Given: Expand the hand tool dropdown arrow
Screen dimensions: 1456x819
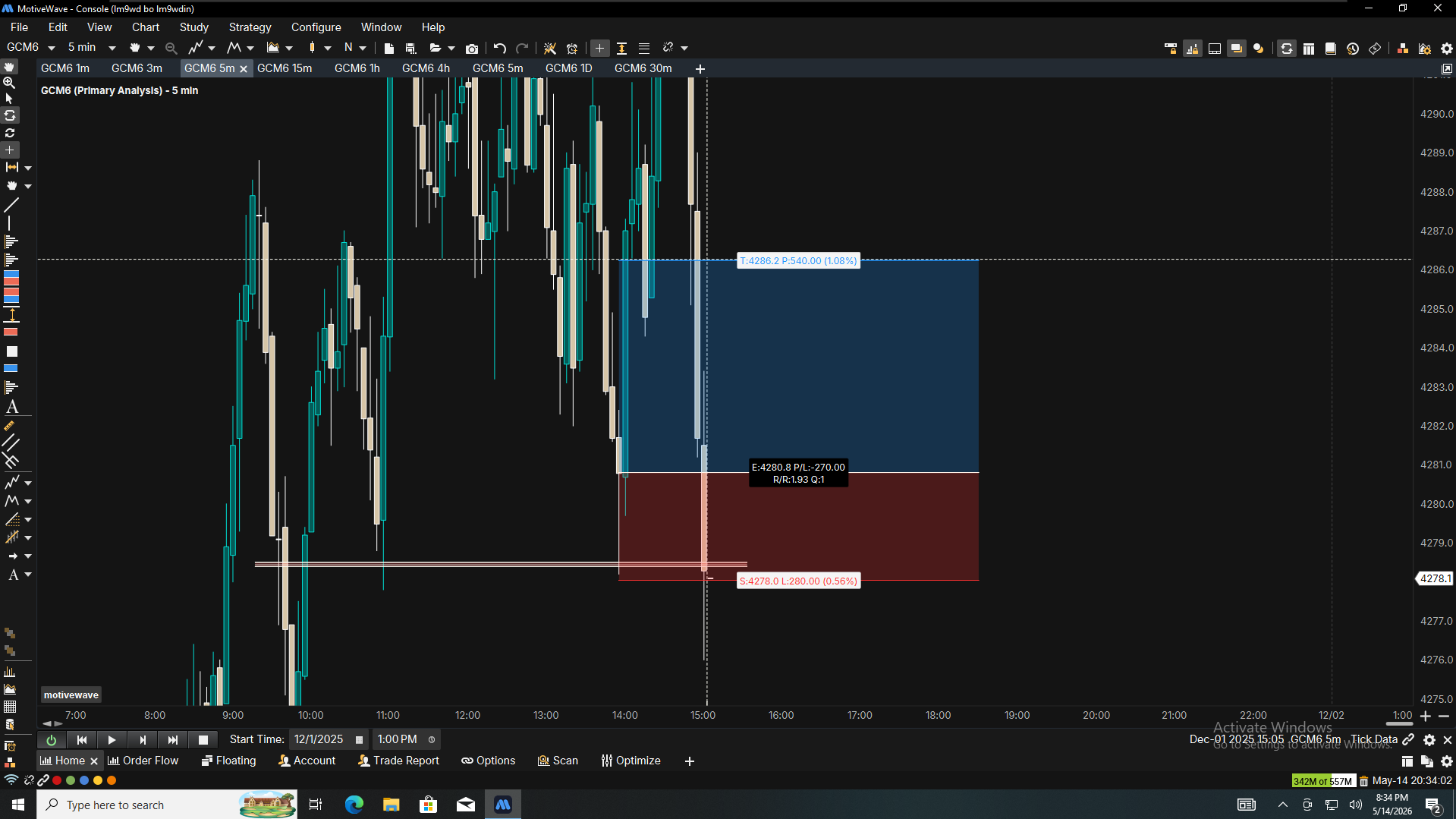Looking at the screenshot, I should [x=151, y=49].
